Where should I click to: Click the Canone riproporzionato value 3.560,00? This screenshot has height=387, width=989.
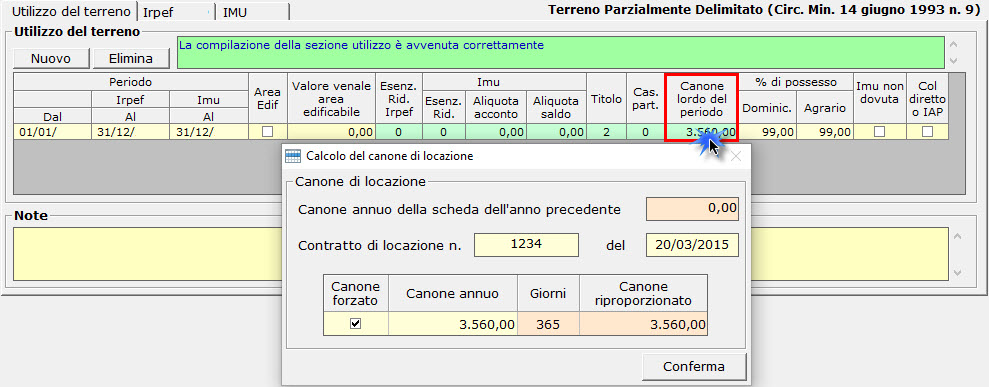tap(643, 324)
